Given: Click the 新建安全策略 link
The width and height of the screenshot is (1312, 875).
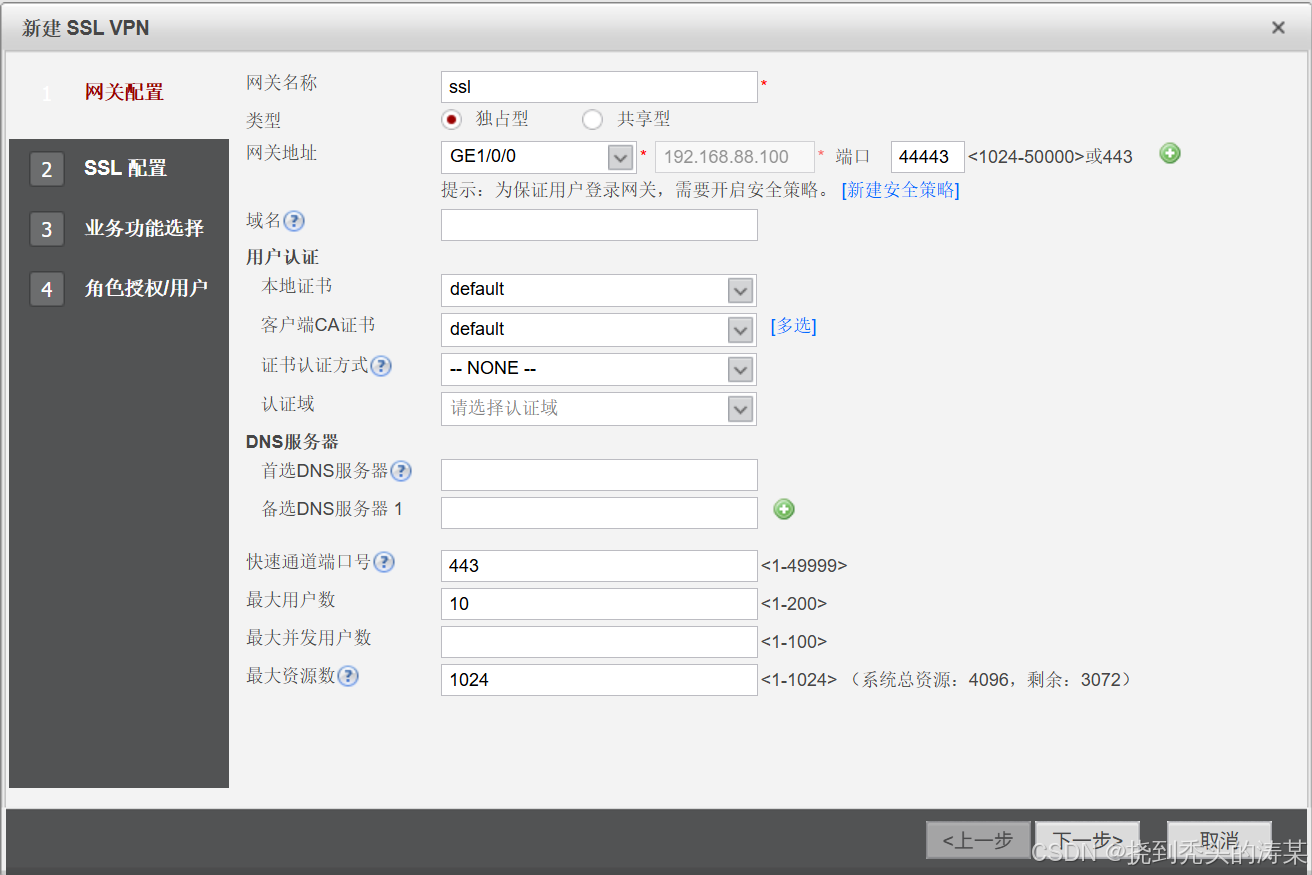Looking at the screenshot, I should (x=901, y=190).
